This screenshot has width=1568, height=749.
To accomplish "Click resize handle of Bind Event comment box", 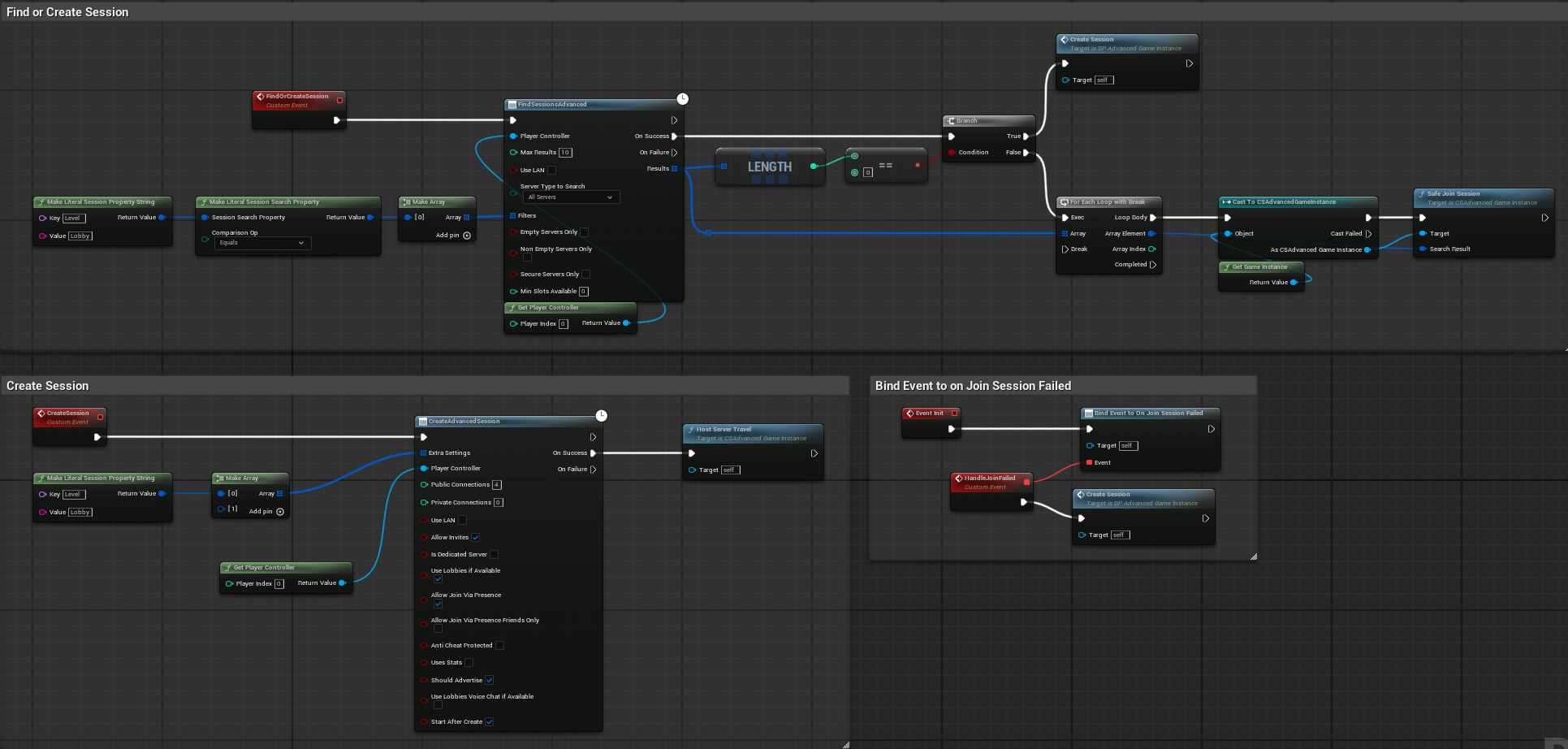I will 1254,556.
